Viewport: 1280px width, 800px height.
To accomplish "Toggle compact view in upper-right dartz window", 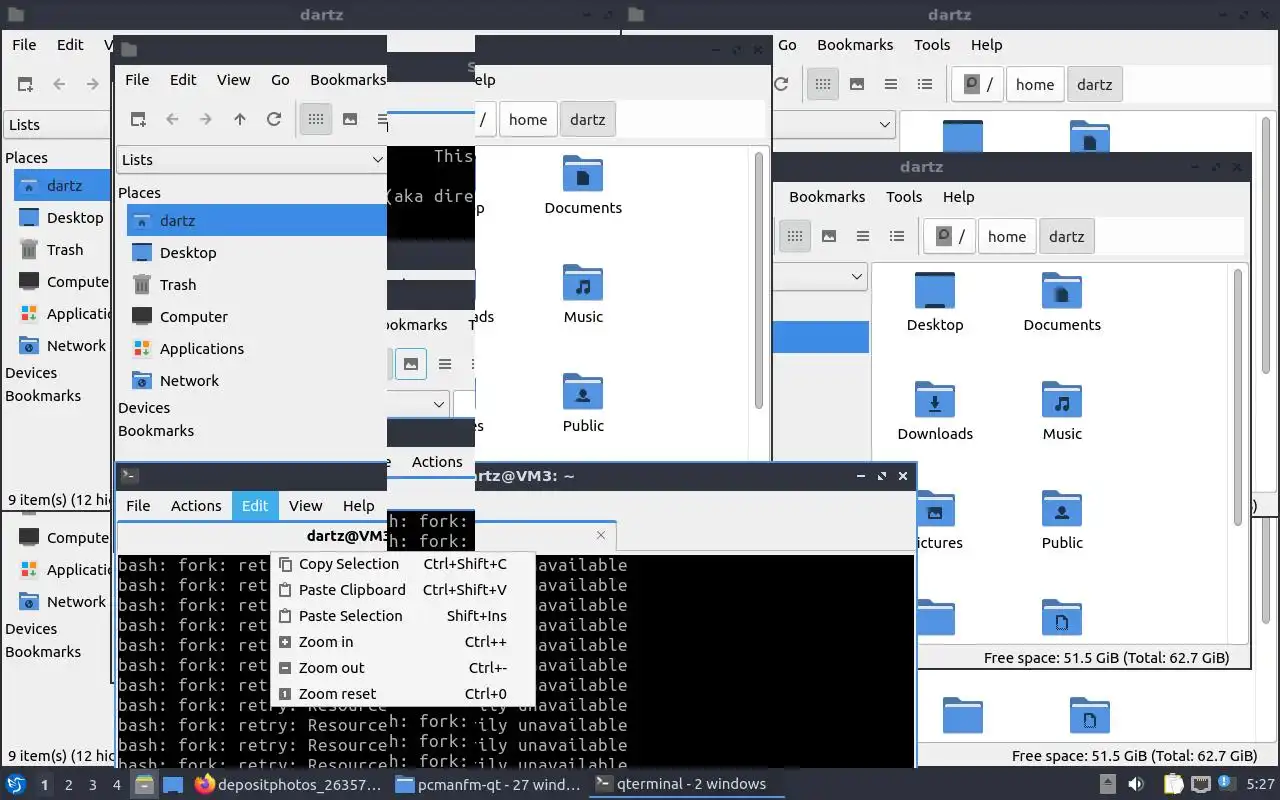I will tap(891, 84).
